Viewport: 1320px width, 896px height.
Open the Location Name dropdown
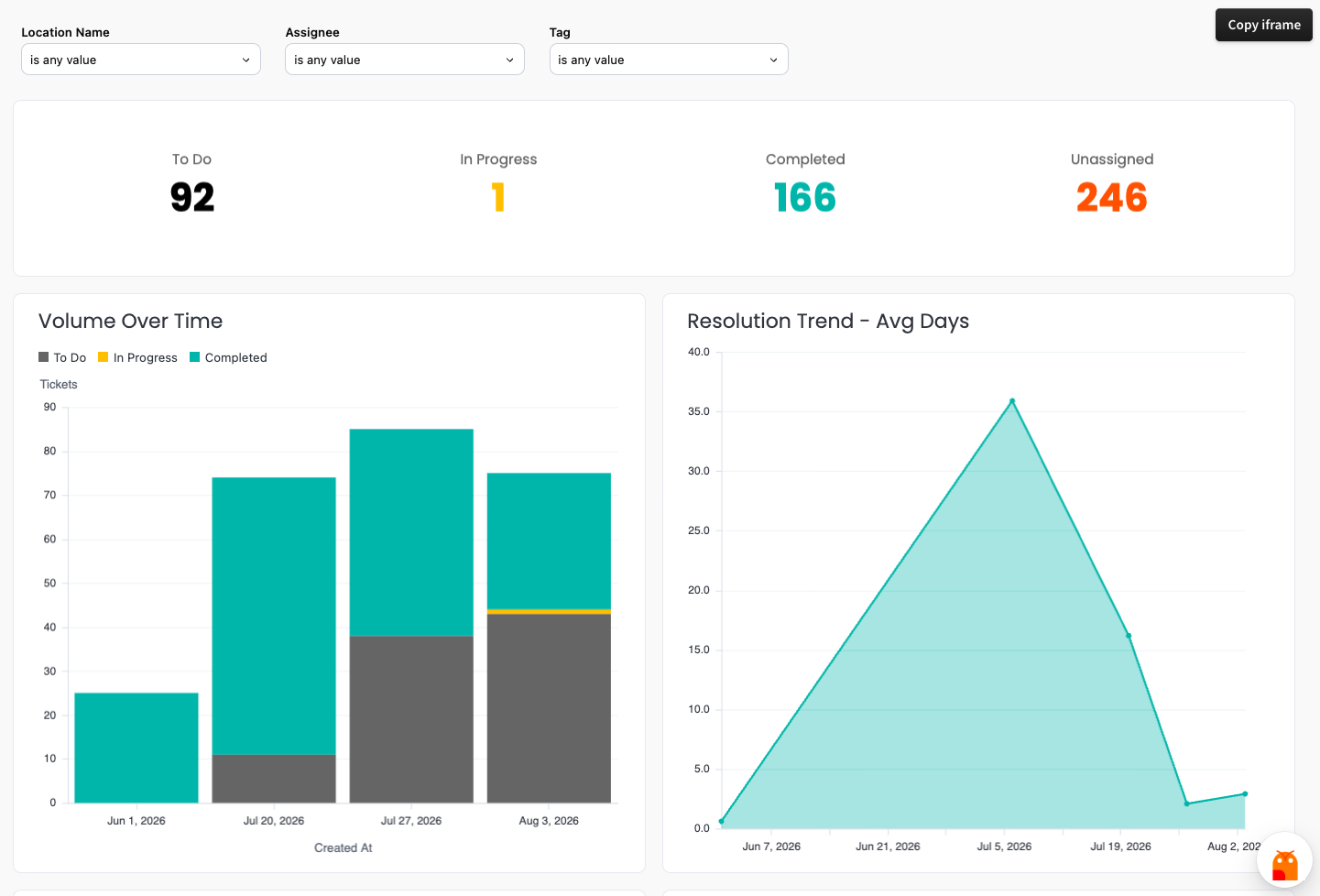pyautogui.click(x=141, y=60)
